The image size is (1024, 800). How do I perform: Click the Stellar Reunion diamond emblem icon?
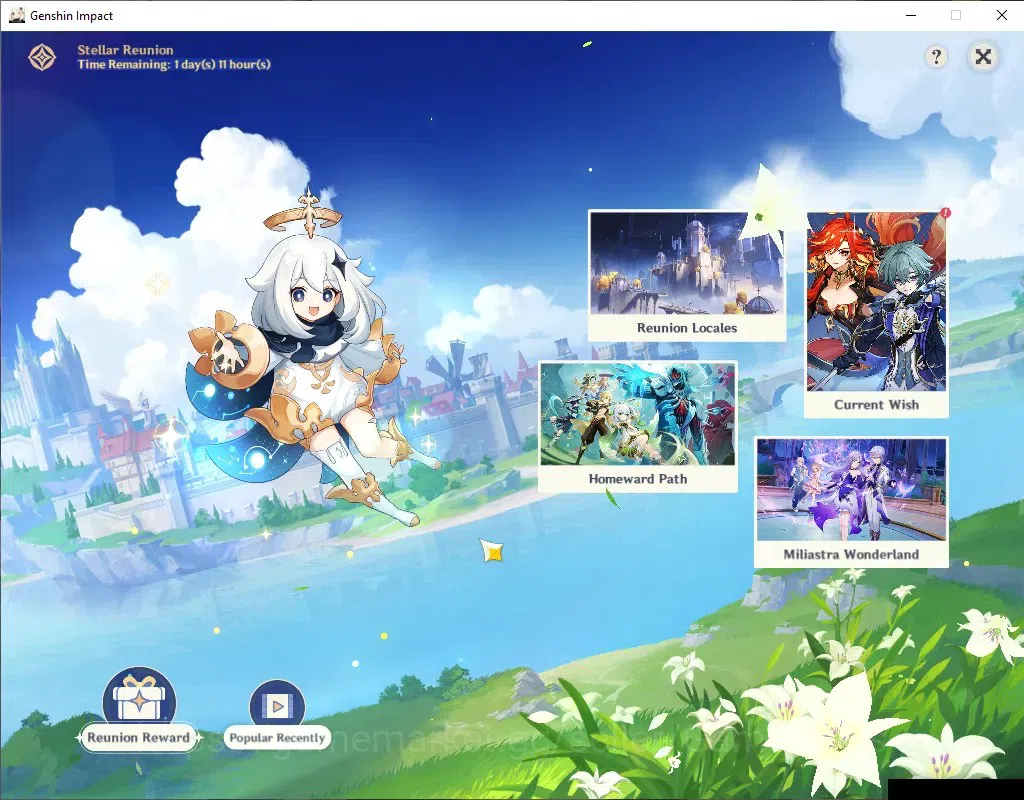(42, 57)
